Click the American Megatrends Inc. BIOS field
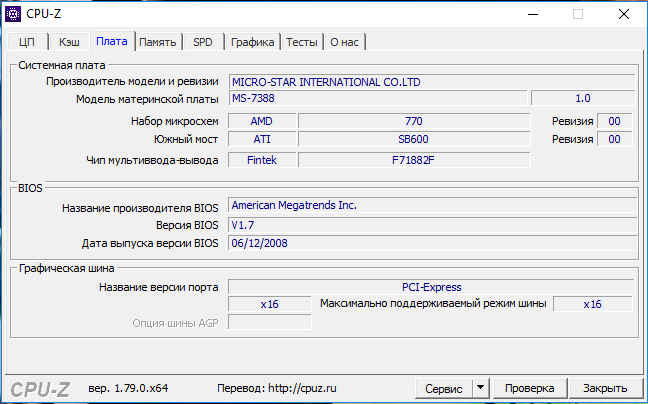The image size is (648, 404). point(432,205)
